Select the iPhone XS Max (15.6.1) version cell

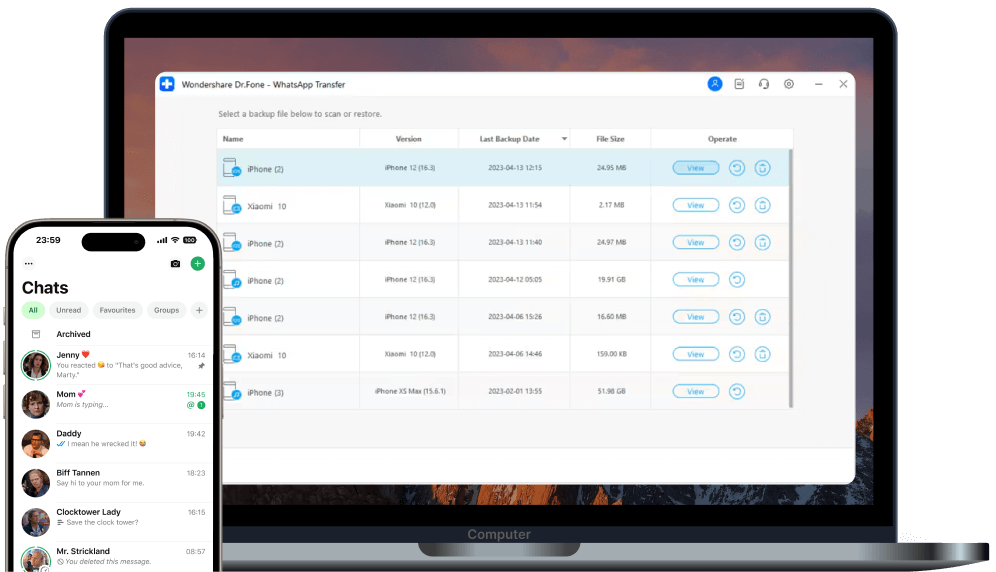pos(410,392)
